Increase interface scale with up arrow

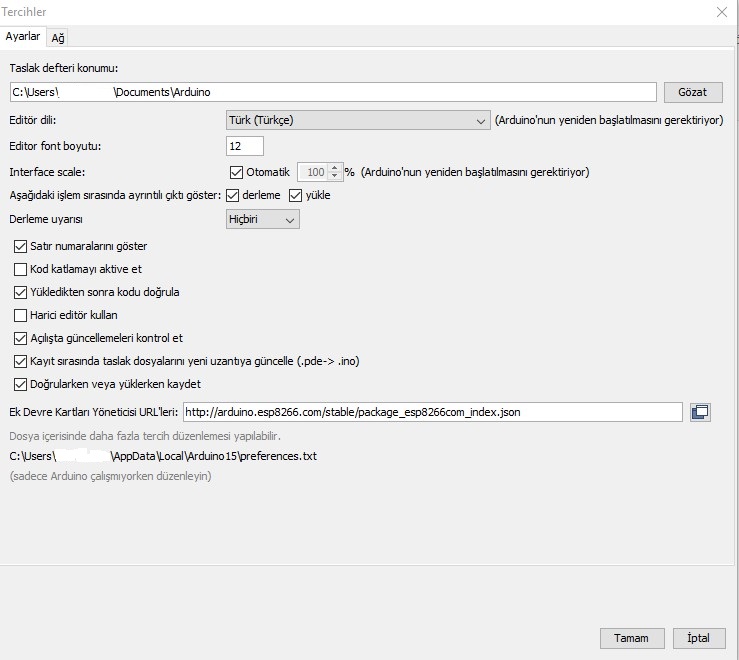click(x=335, y=167)
